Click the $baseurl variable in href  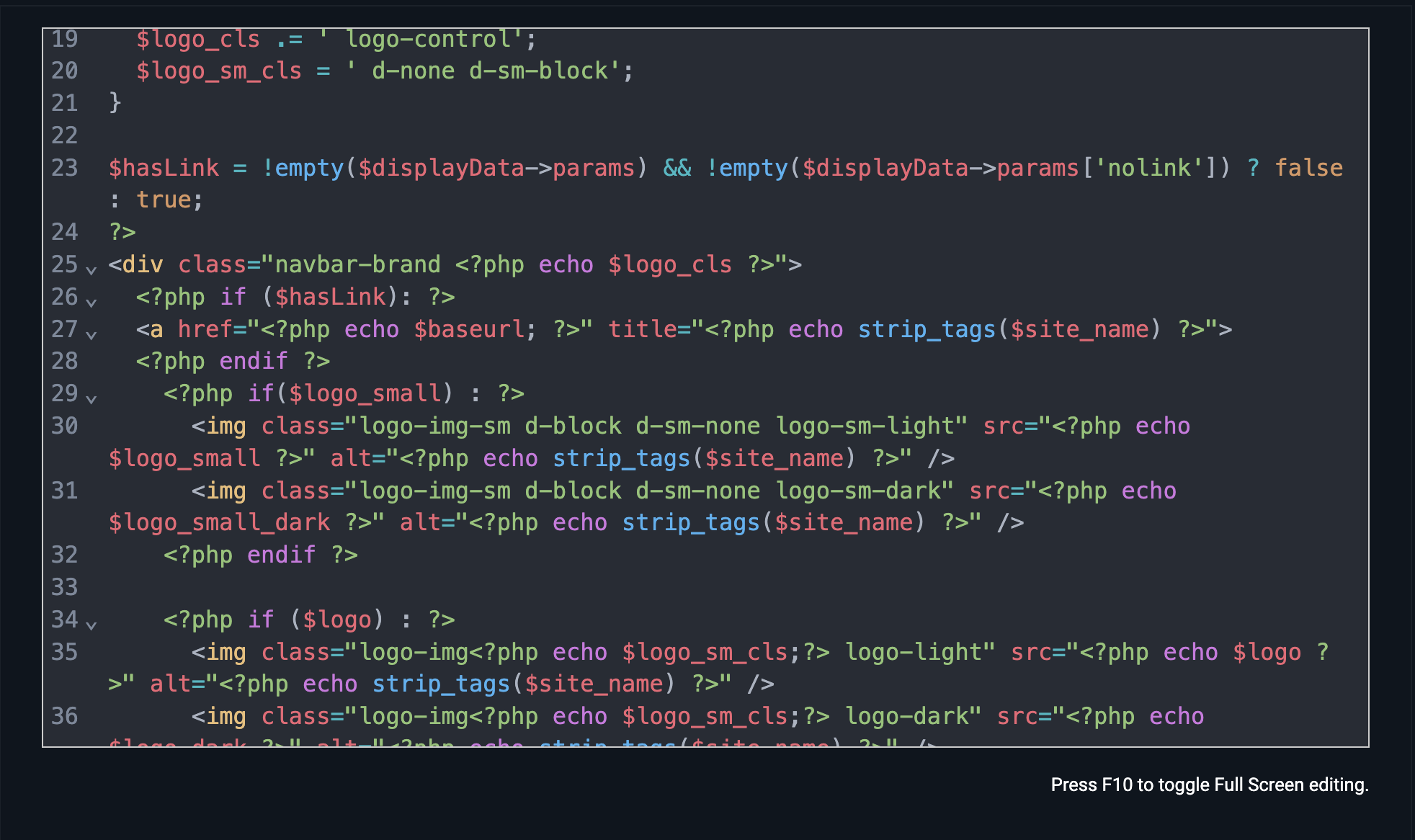(x=470, y=329)
